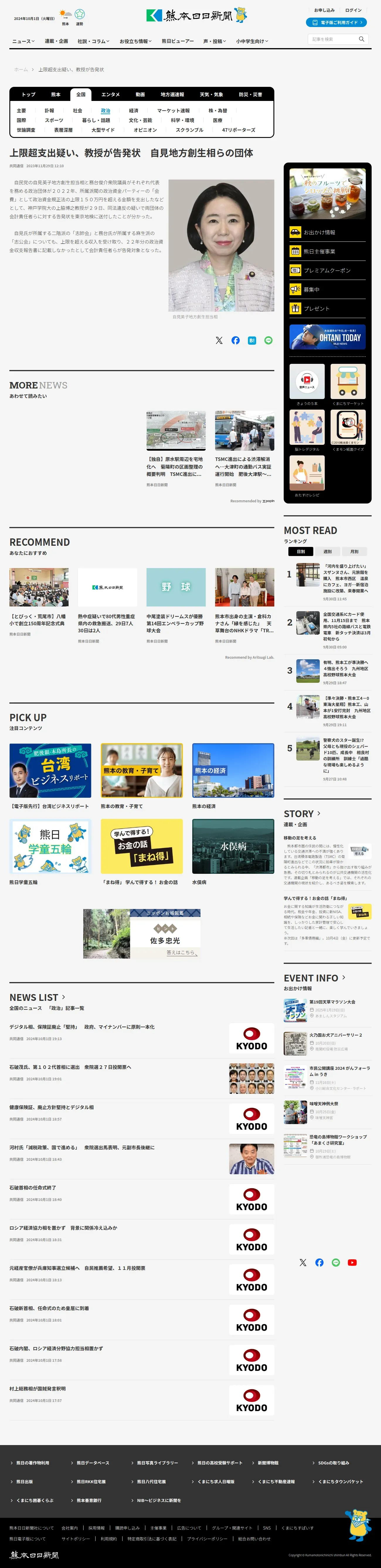Expand the お役立ち情報 menu dropdown
This screenshot has height=1568, width=381.
point(135,41)
